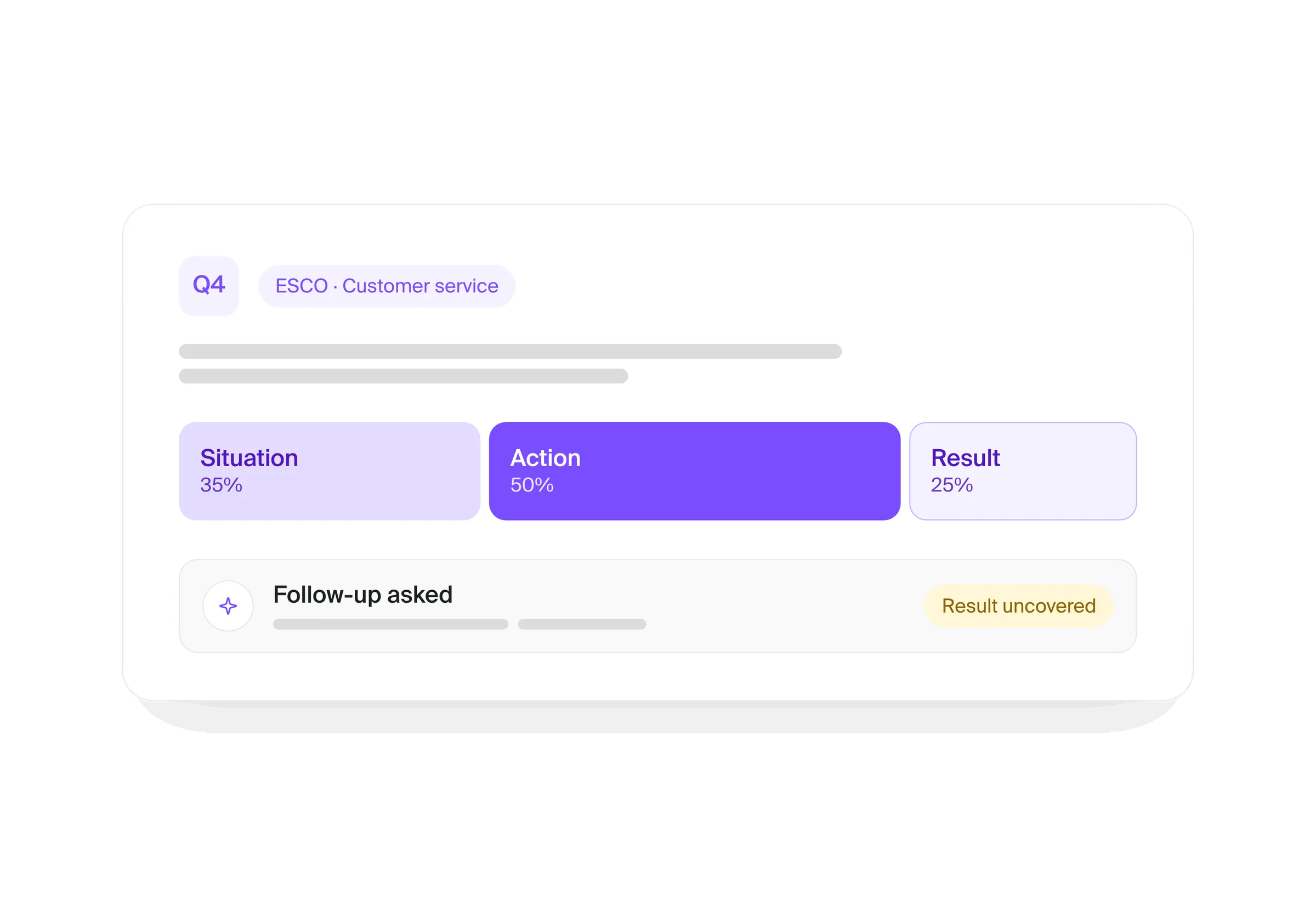Screen dimensions: 1316x905
Task: Select the Result segment block
Action: click(1023, 471)
